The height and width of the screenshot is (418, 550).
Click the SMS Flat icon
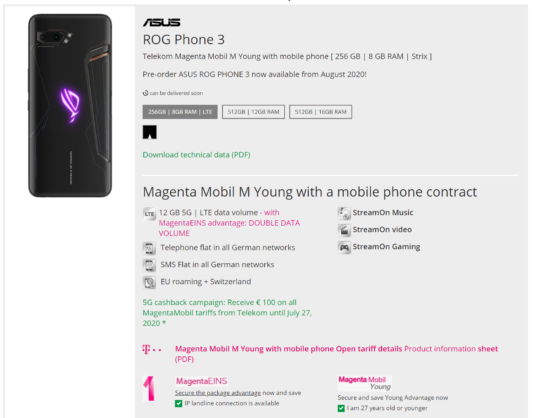click(149, 265)
